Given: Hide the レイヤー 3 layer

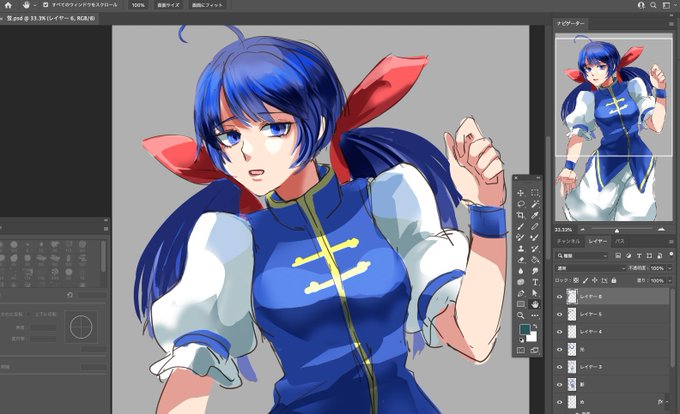Looking at the screenshot, I should [x=559, y=367].
